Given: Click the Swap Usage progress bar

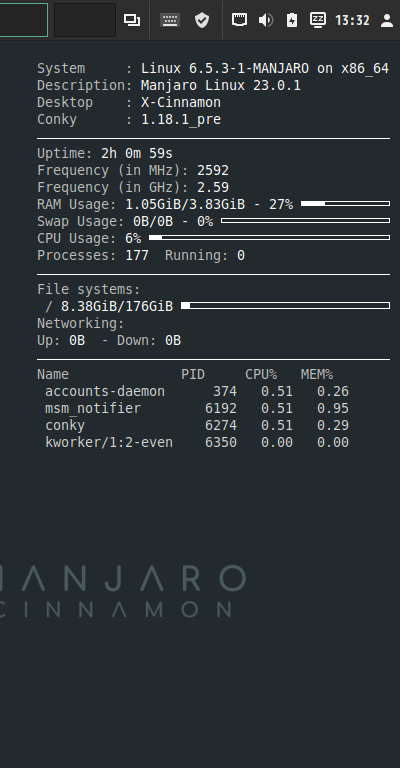Looking at the screenshot, I should click(306, 220).
